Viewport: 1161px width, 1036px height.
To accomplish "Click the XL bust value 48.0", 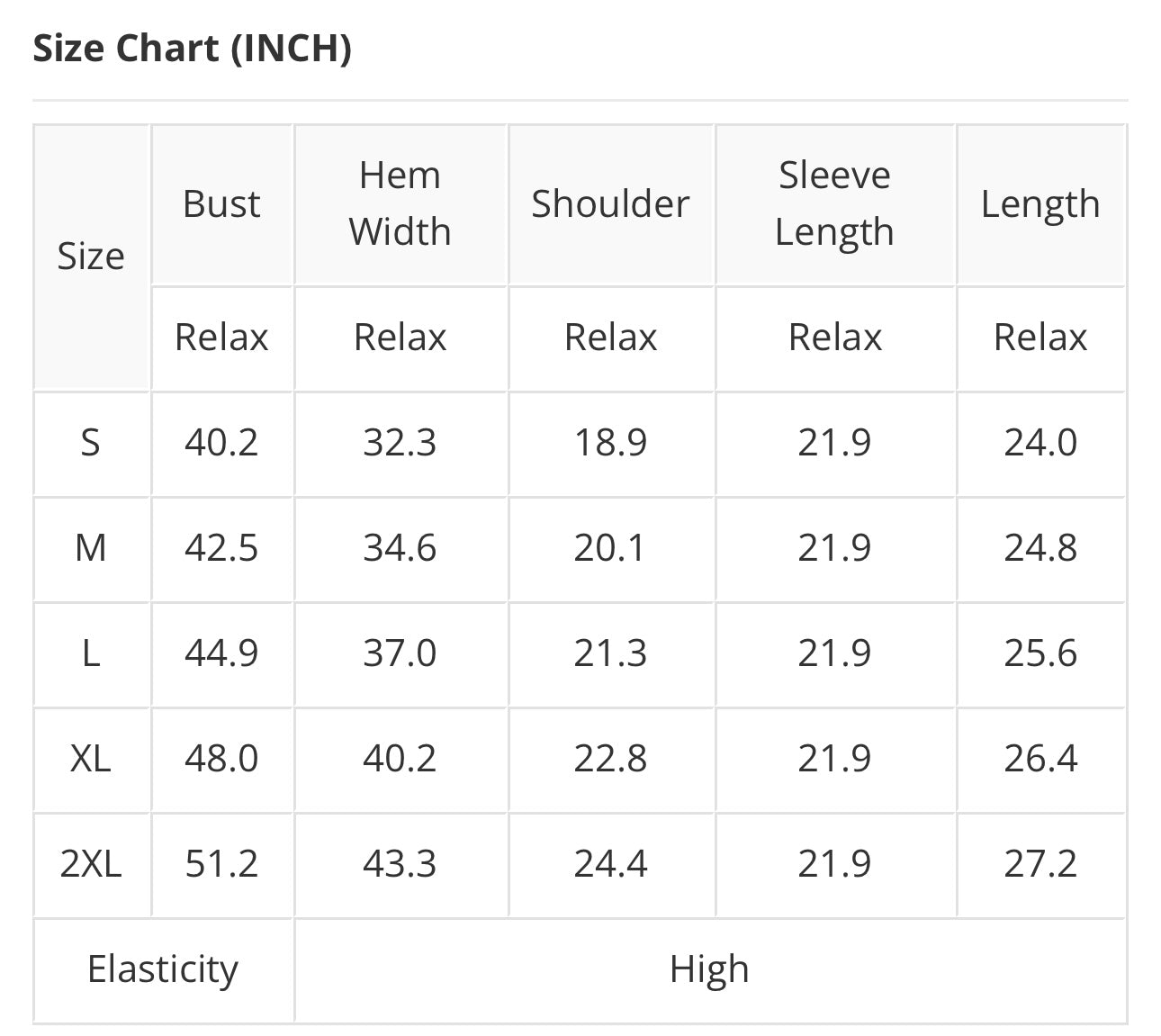I will coord(221,759).
